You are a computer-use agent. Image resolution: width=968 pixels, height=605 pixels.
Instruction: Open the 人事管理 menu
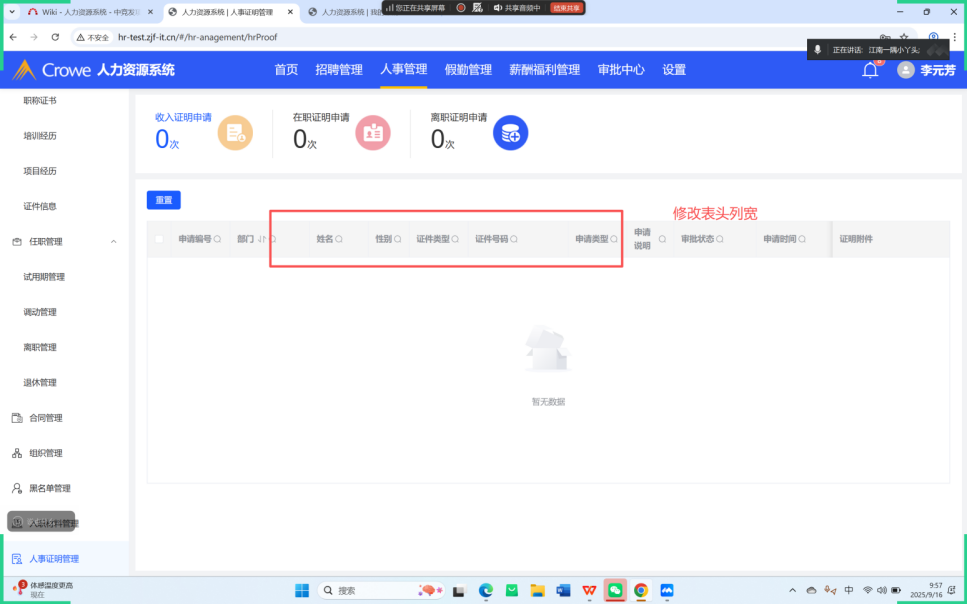[x=404, y=70]
